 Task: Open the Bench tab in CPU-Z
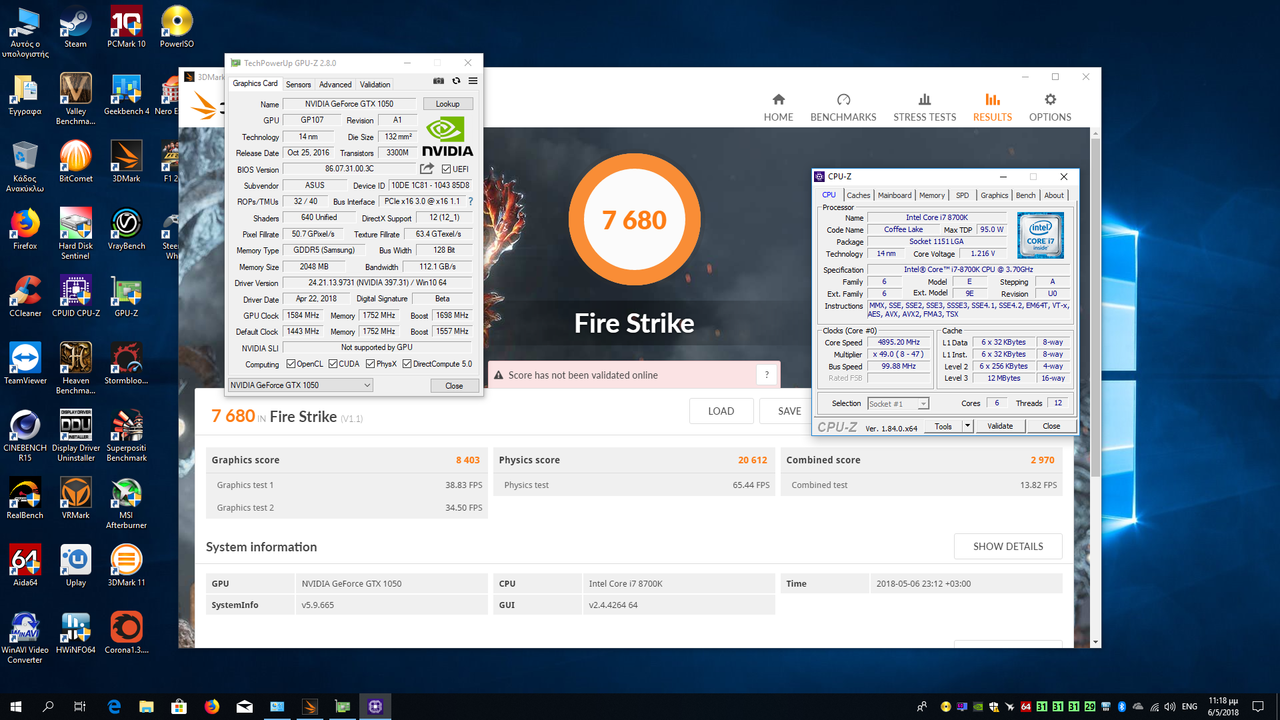tap(1026, 195)
